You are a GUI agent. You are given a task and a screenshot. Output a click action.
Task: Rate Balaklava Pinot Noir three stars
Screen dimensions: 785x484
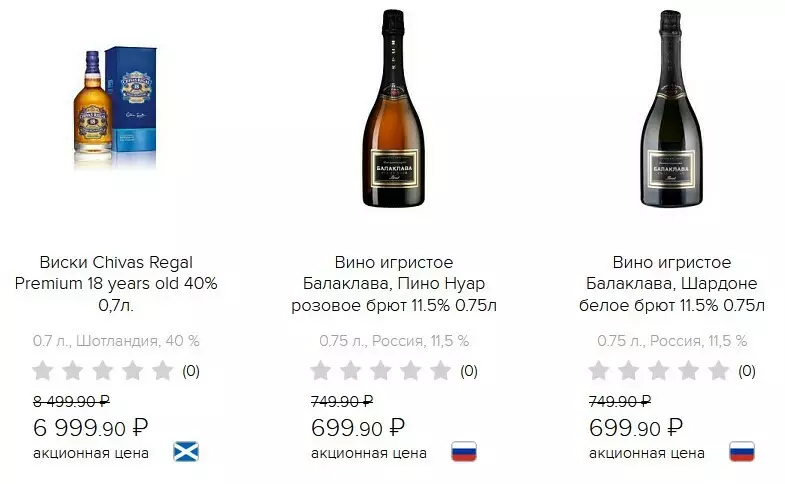380,372
